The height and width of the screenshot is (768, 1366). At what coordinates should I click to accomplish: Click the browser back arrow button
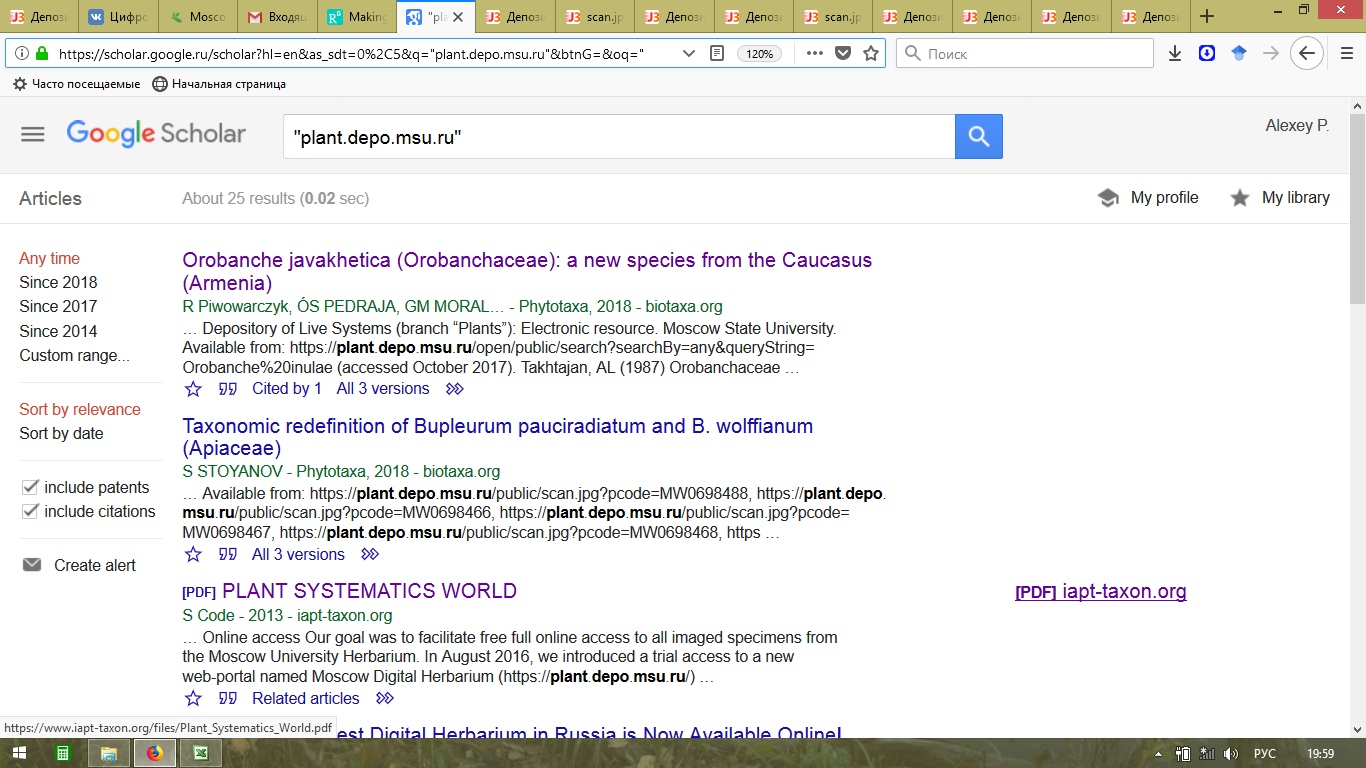click(x=1307, y=54)
